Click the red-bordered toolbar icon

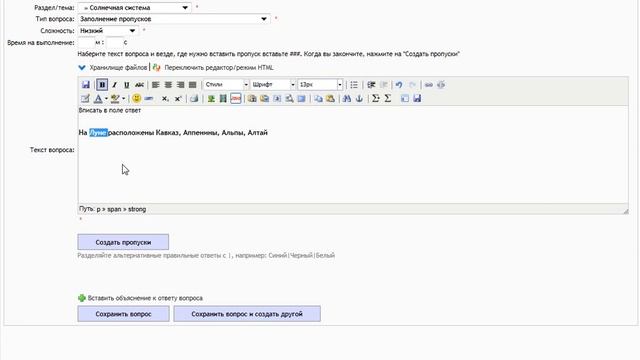pyautogui.click(x=236, y=98)
